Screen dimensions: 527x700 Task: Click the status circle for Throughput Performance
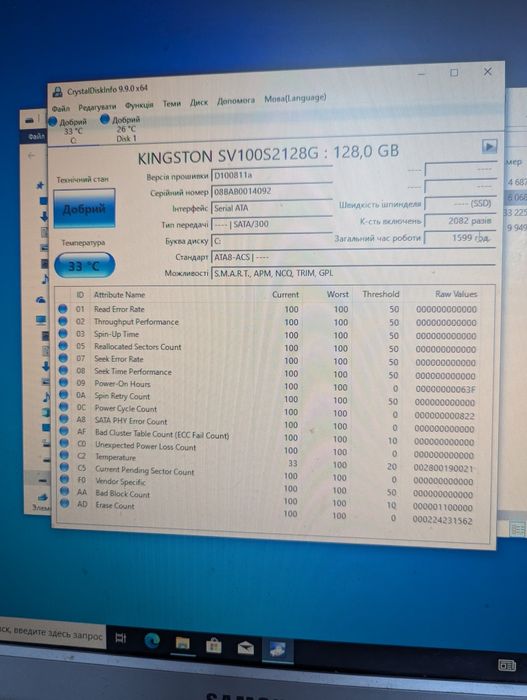pyautogui.click(x=63, y=321)
